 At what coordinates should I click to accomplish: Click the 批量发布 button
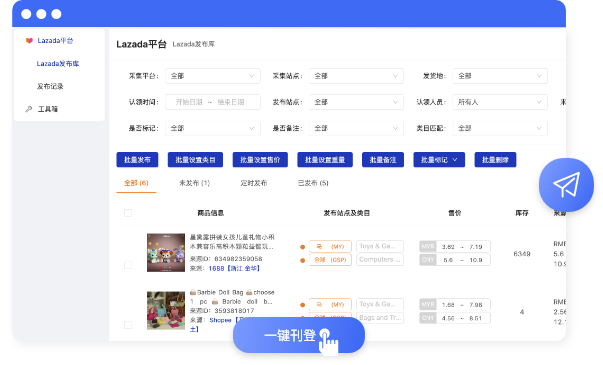(x=137, y=160)
